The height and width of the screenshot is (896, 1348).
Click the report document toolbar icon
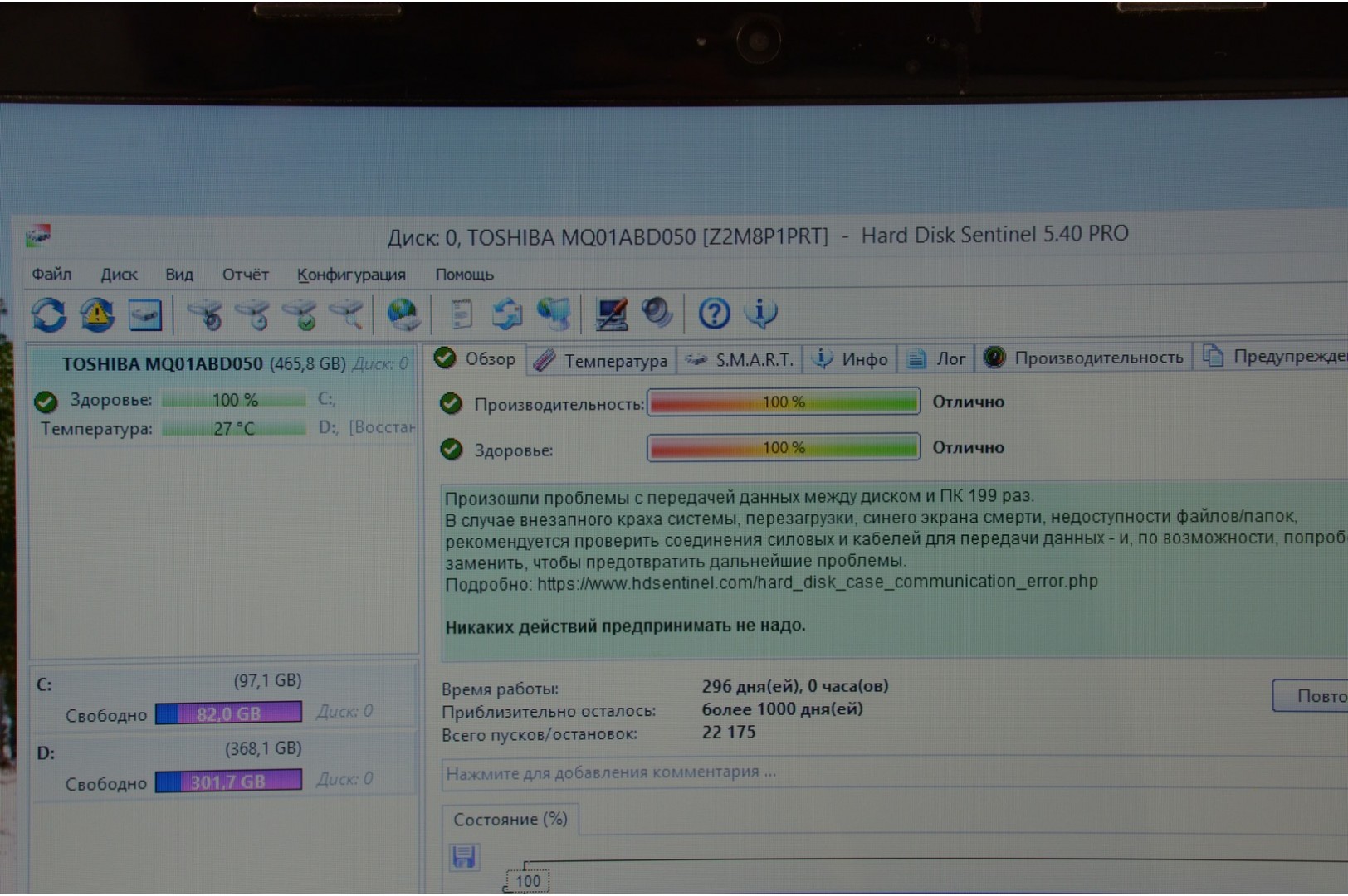[x=461, y=314]
